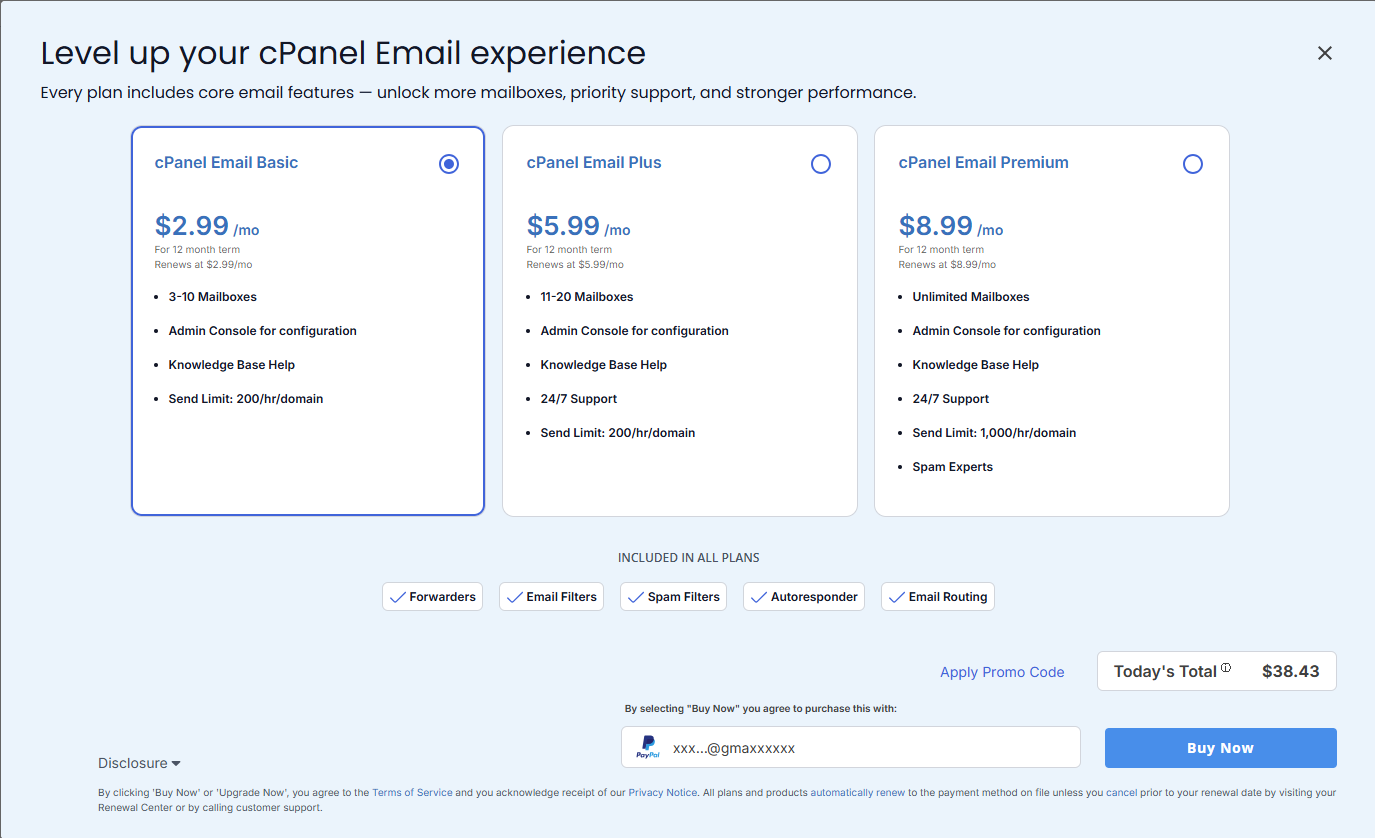Image resolution: width=1375 pixels, height=838 pixels.
Task: Click the $5.99 /mo price
Action: coord(579,226)
